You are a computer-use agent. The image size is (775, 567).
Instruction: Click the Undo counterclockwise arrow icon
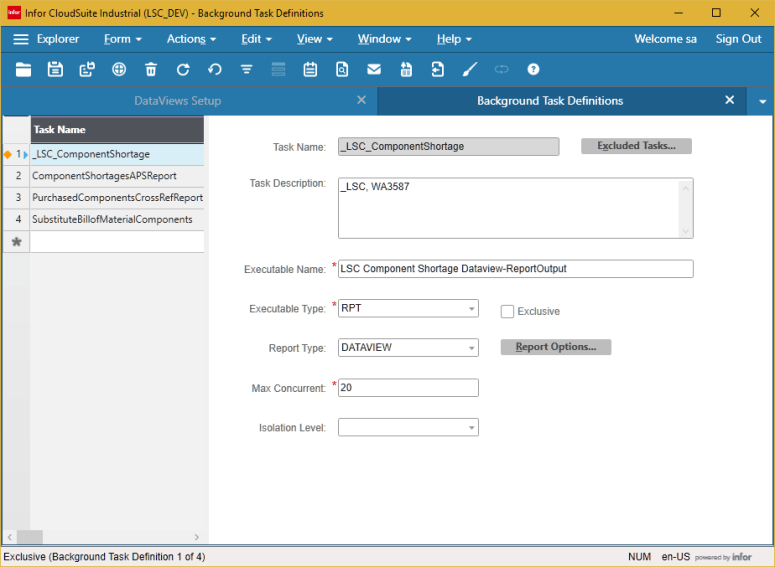215,70
